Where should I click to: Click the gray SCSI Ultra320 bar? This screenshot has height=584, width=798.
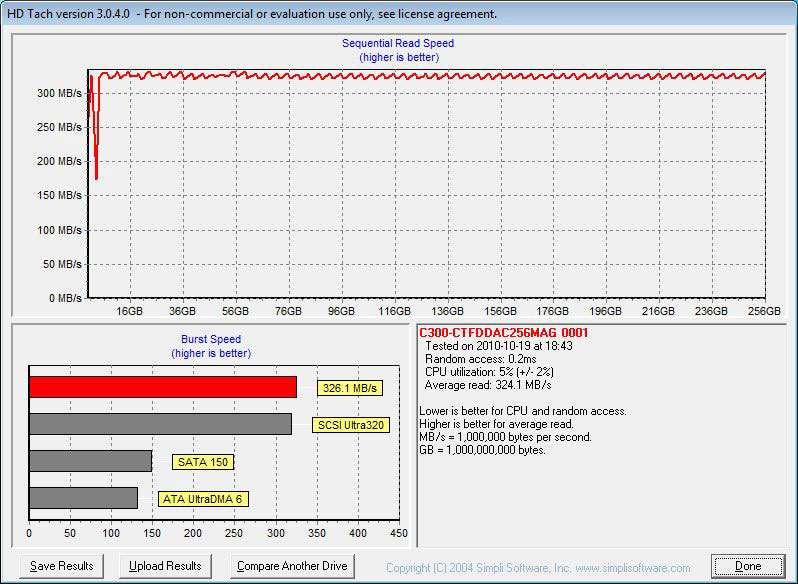coord(160,424)
